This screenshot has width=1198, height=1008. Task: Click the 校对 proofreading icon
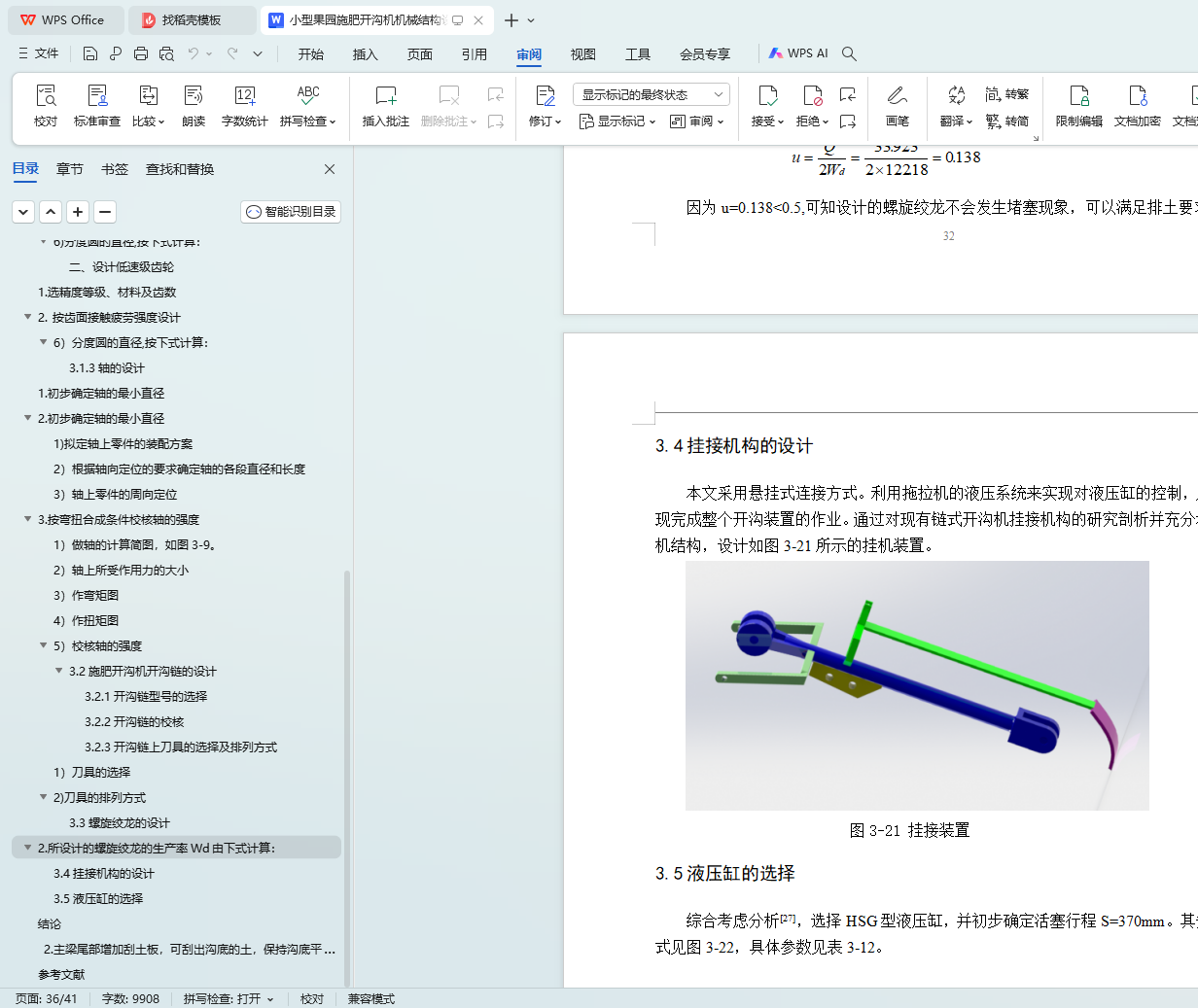pos(46,95)
